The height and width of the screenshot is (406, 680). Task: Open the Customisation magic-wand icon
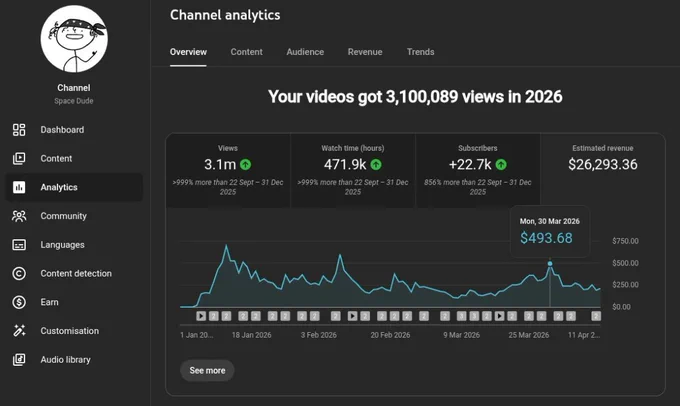click(x=19, y=331)
